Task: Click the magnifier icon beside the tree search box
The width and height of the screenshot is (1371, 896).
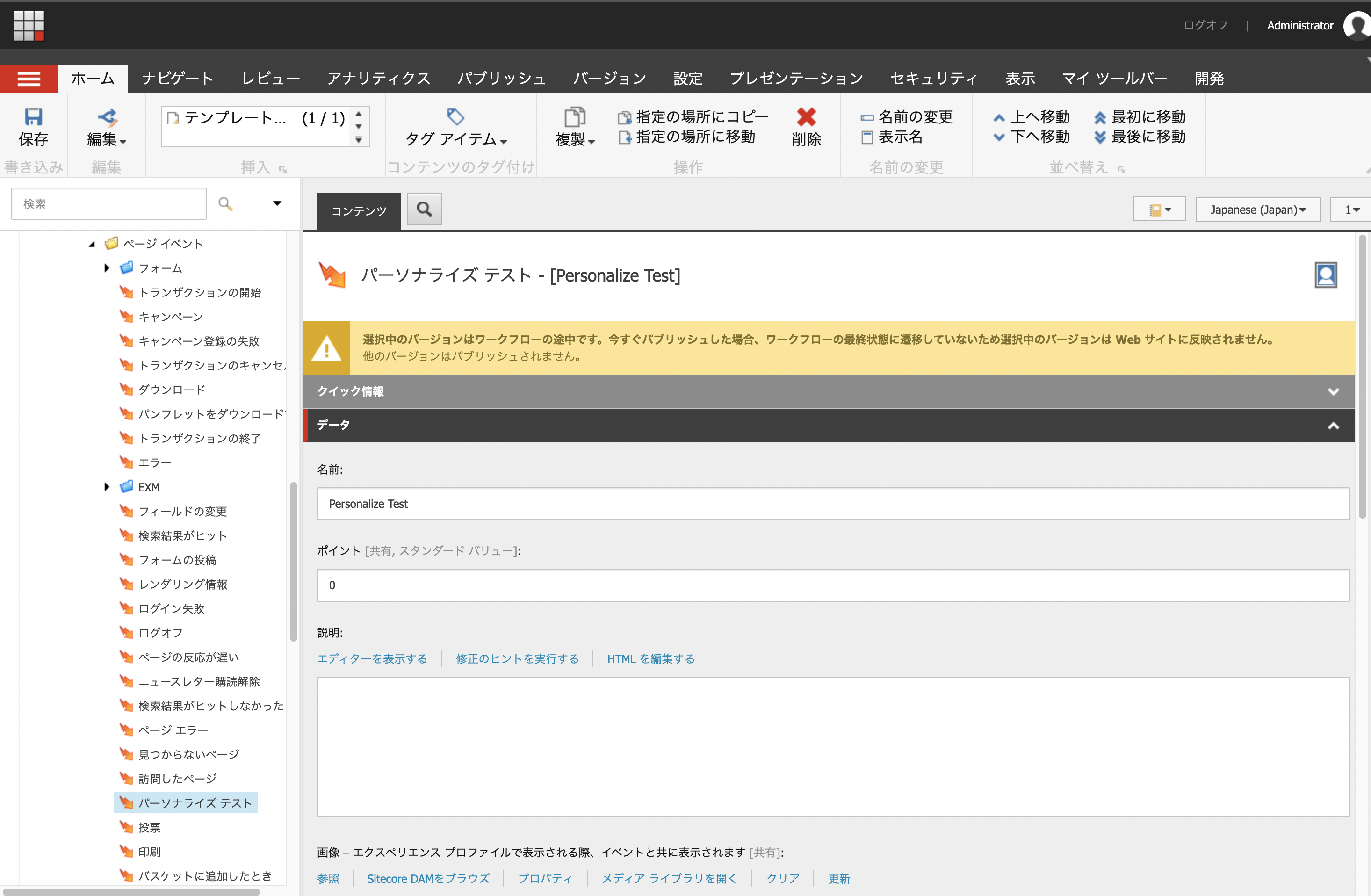Action: point(225,203)
